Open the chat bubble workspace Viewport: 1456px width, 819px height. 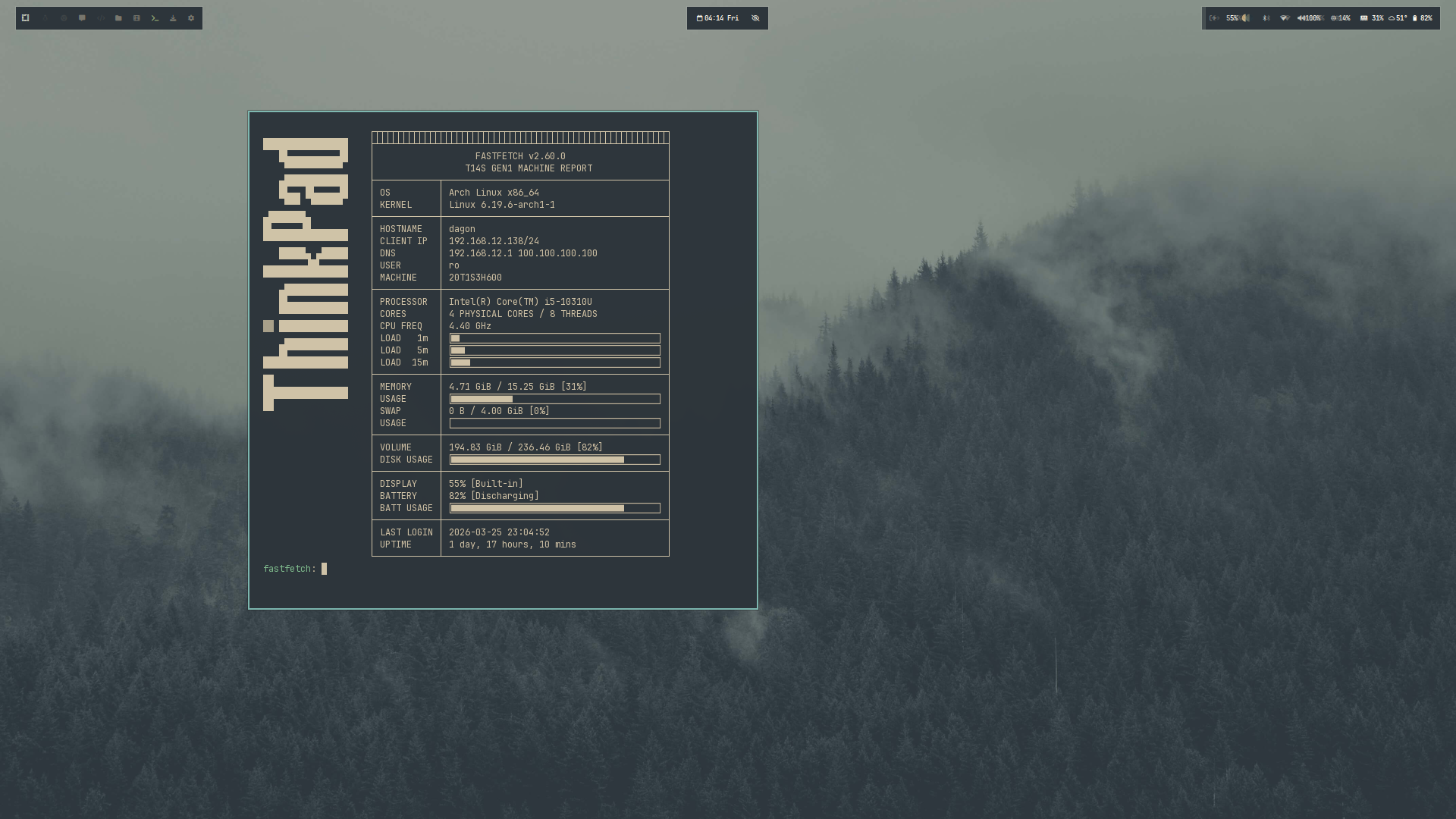pos(82,18)
